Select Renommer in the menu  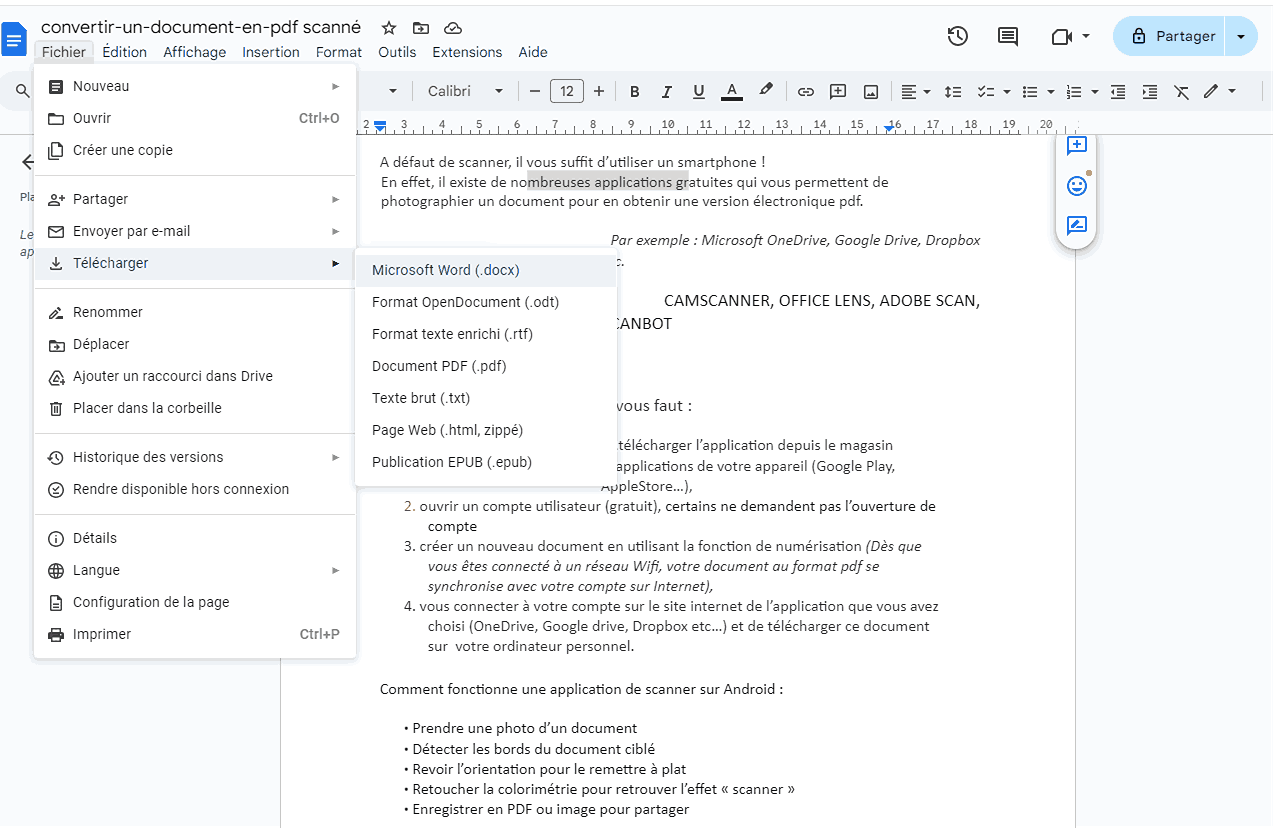pos(195,312)
